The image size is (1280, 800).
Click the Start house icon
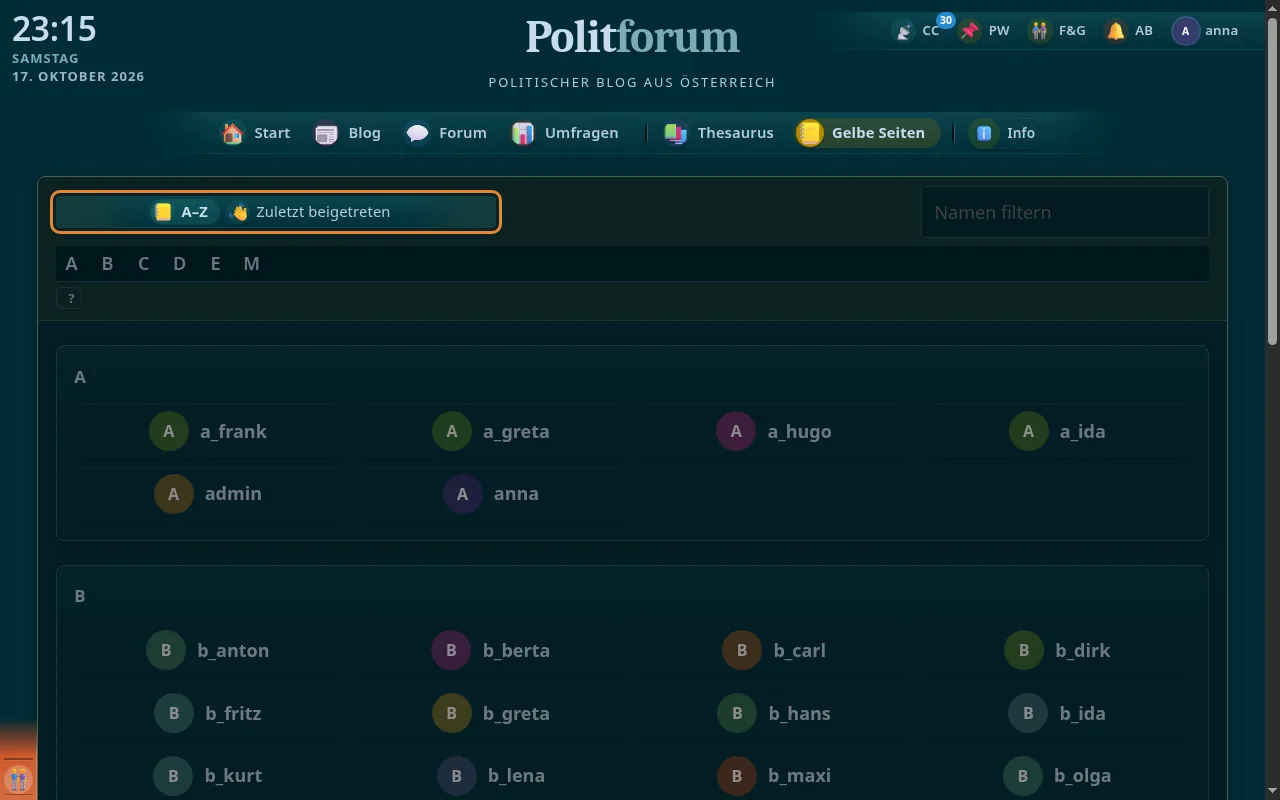(x=233, y=133)
